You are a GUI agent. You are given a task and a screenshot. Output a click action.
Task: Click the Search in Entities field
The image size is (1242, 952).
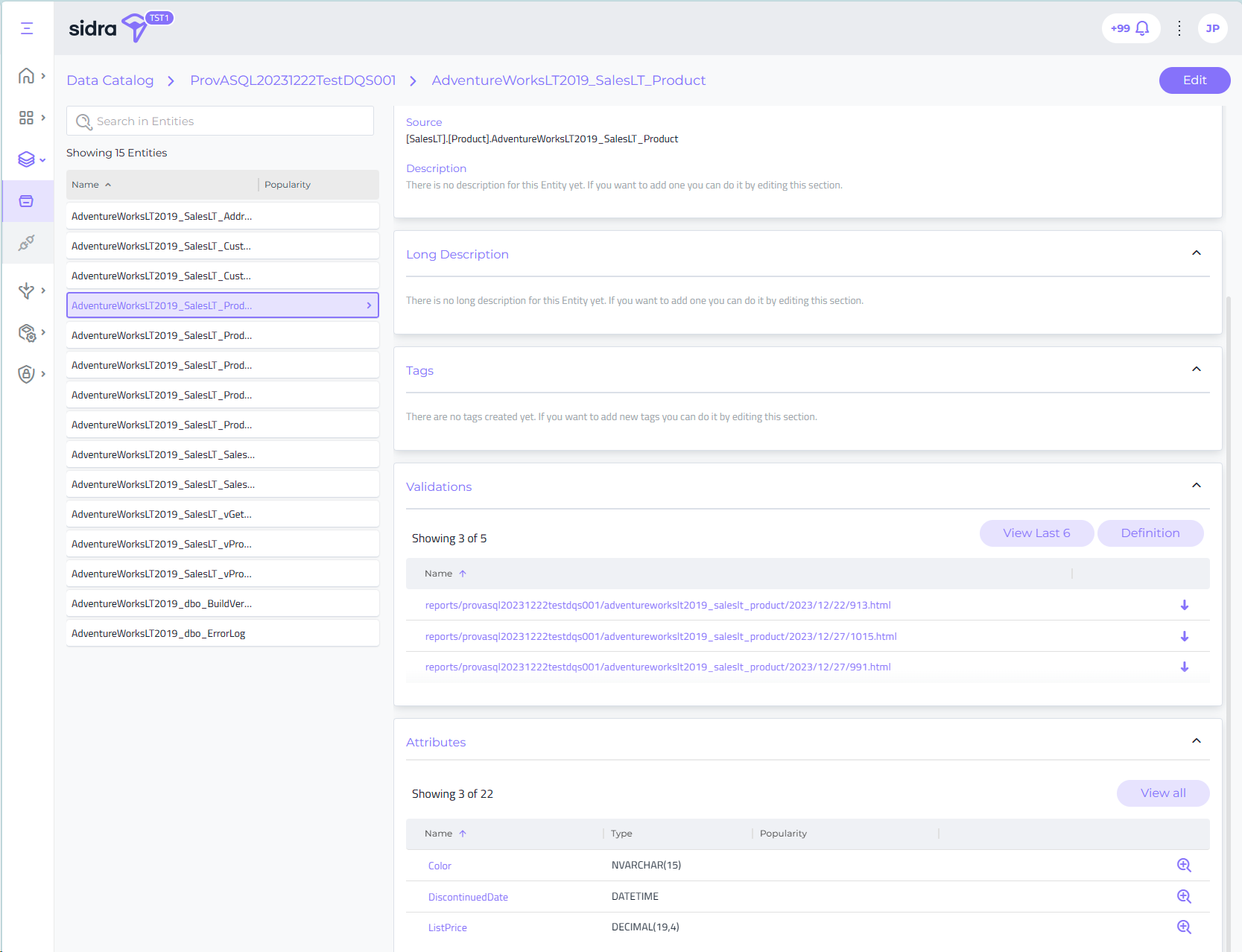pyautogui.click(x=220, y=121)
